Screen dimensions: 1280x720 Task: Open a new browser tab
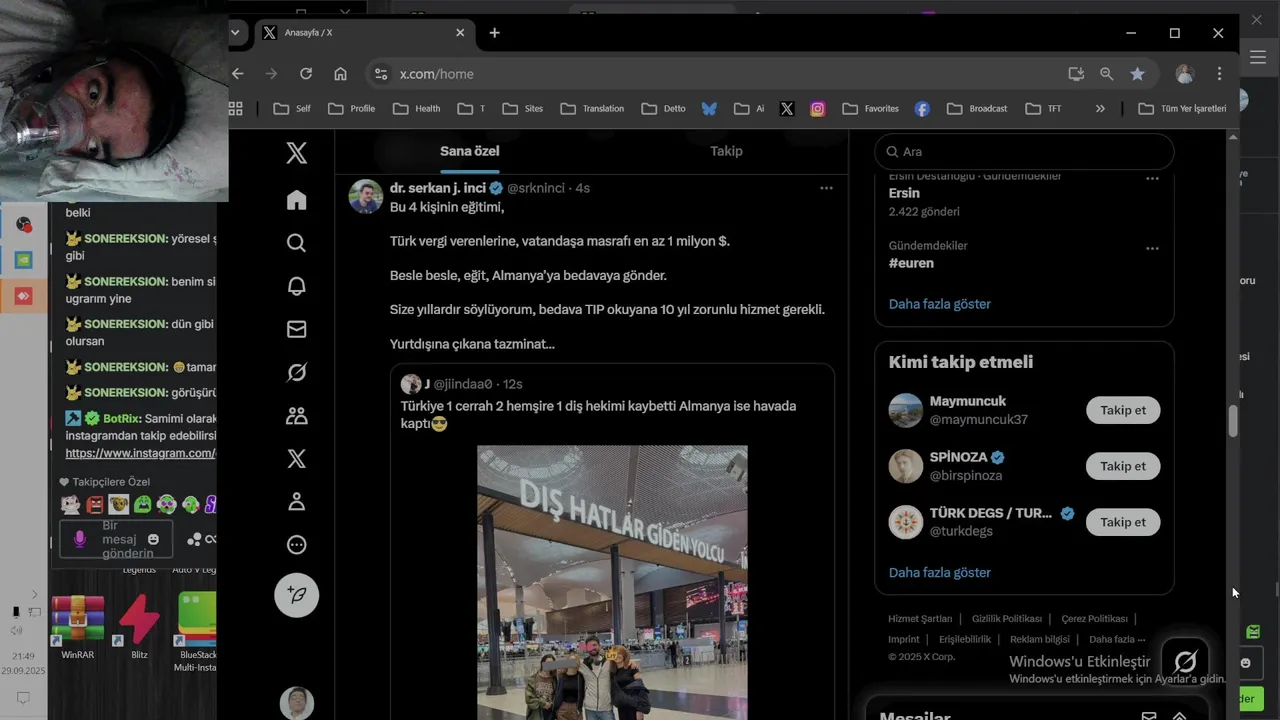[x=494, y=32]
